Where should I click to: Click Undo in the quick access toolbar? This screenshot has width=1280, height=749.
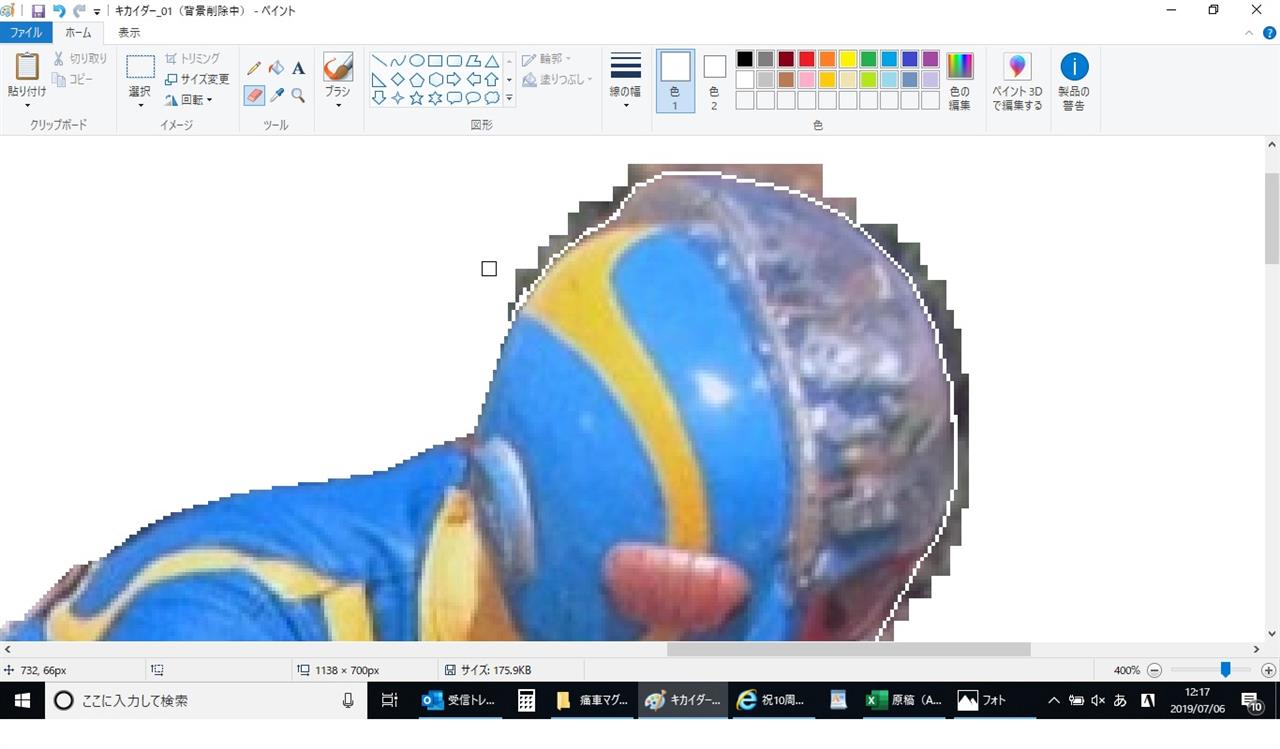pos(59,11)
